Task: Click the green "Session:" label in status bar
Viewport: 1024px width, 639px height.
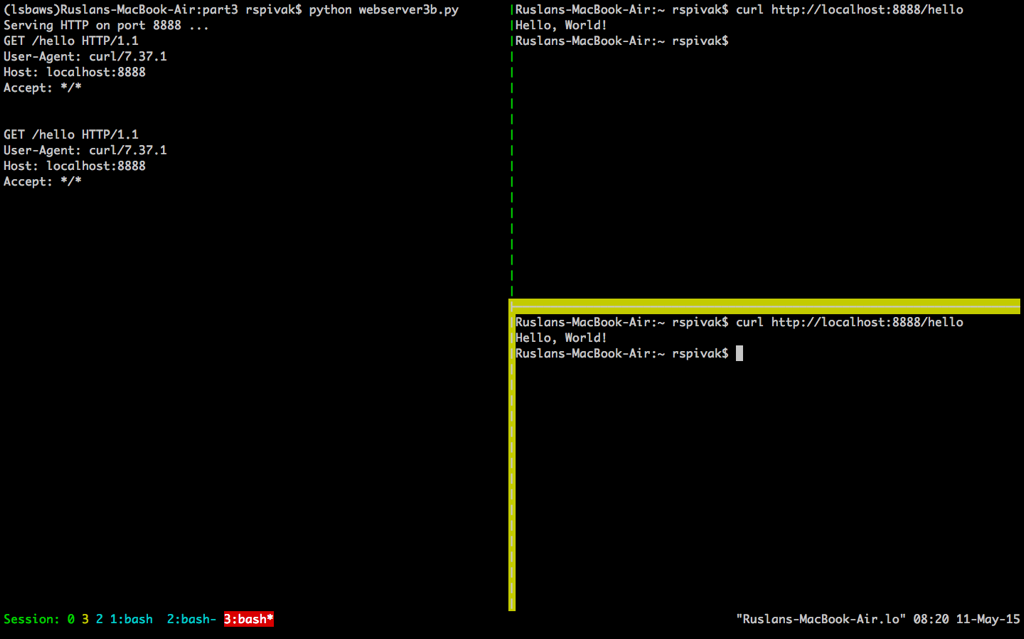Action: (31, 620)
